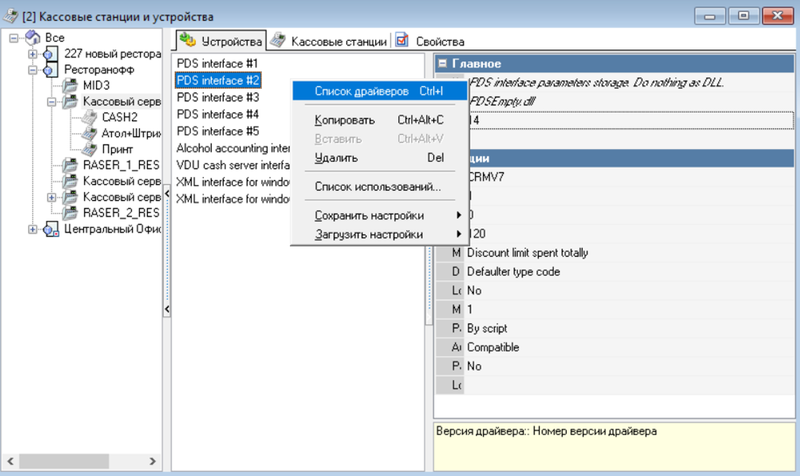
Task: Click the upper panel collapse arrow
Action: click(167, 193)
